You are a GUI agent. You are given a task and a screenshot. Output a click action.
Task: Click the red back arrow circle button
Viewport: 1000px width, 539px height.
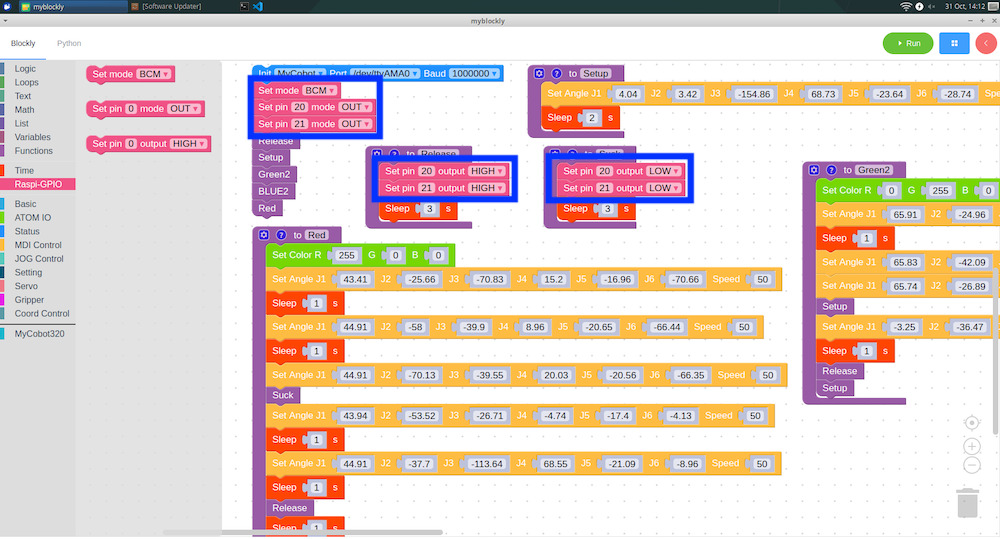click(986, 43)
